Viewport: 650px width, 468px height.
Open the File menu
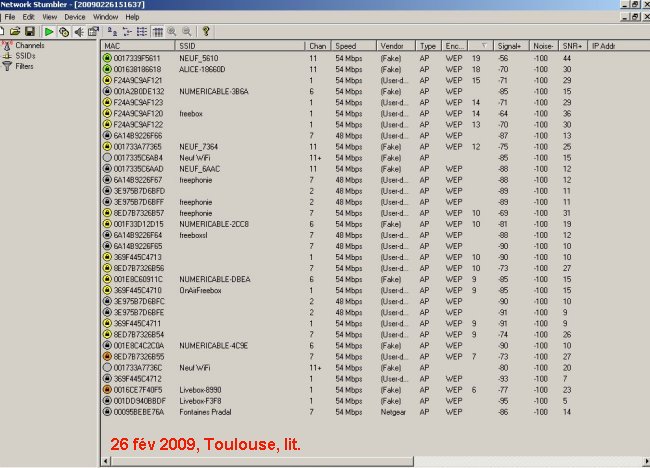click(x=10, y=17)
